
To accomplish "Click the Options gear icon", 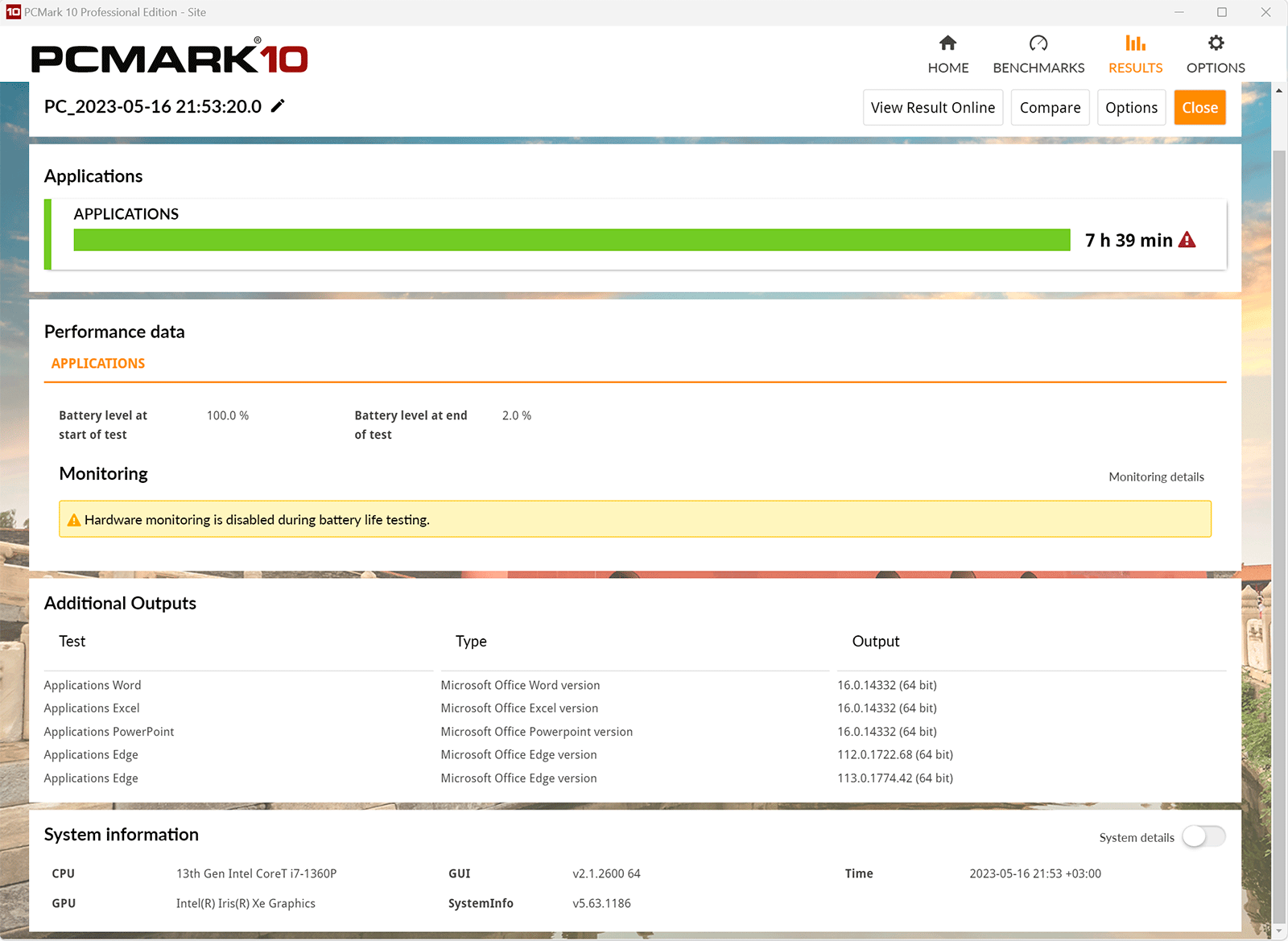I will (1216, 43).
